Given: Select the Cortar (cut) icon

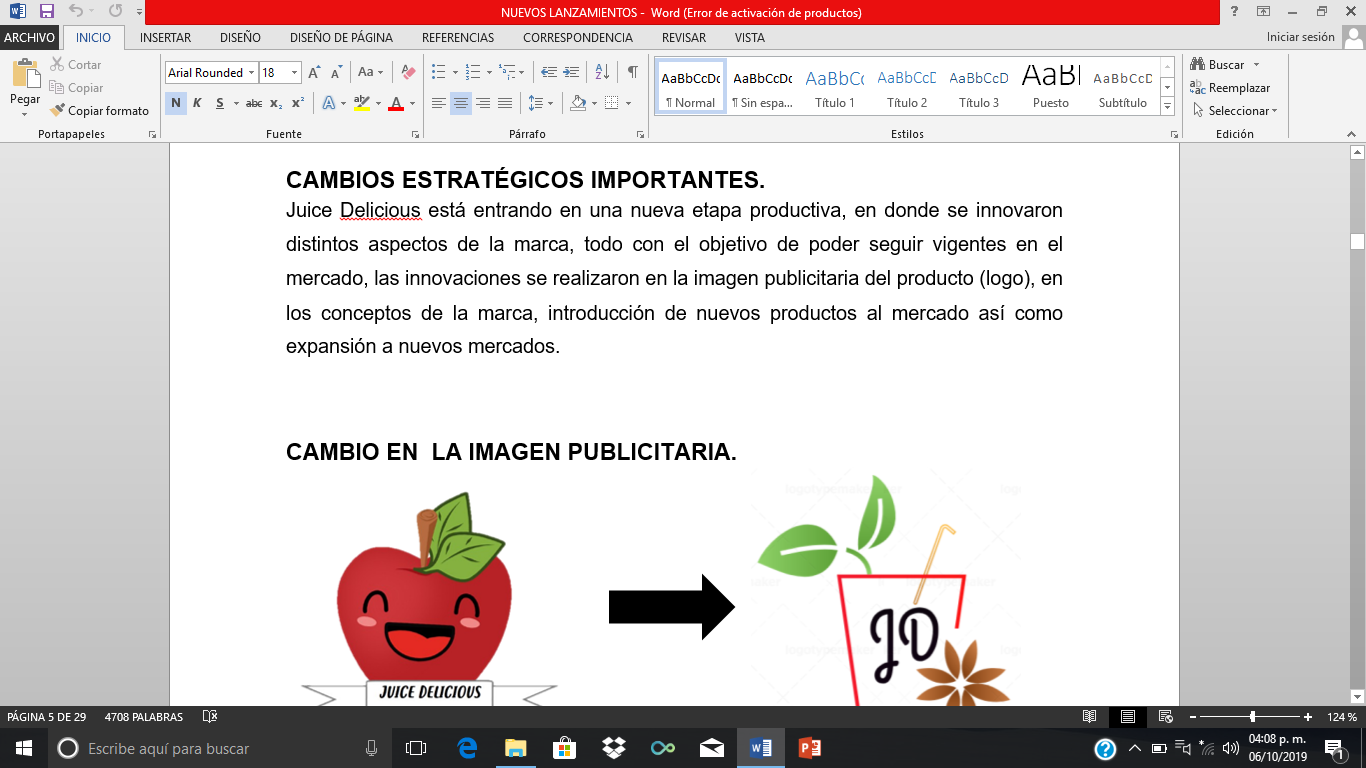Looking at the screenshot, I should point(58,65).
